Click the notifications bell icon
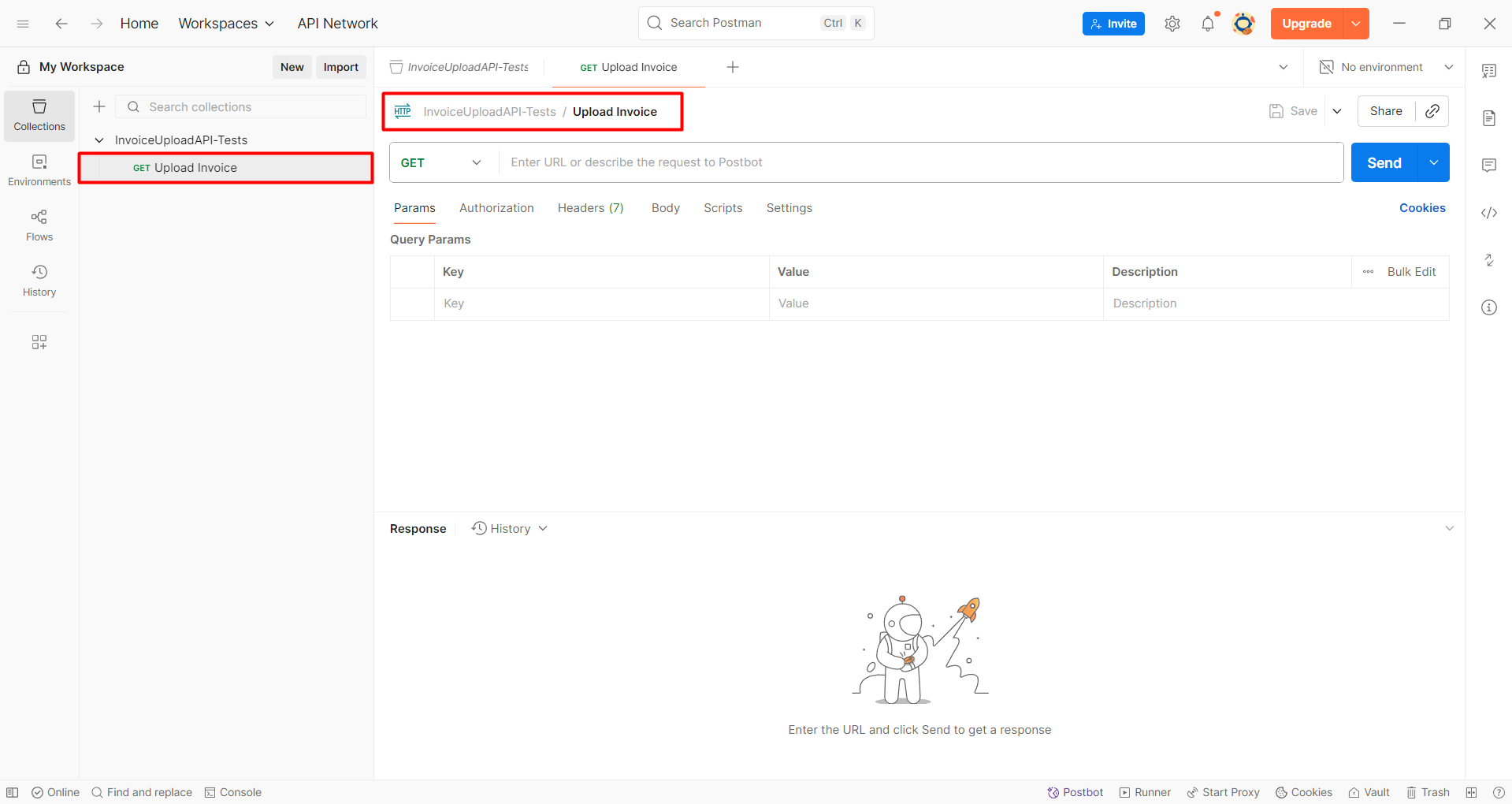The height and width of the screenshot is (804, 1512). pos(1207,24)
